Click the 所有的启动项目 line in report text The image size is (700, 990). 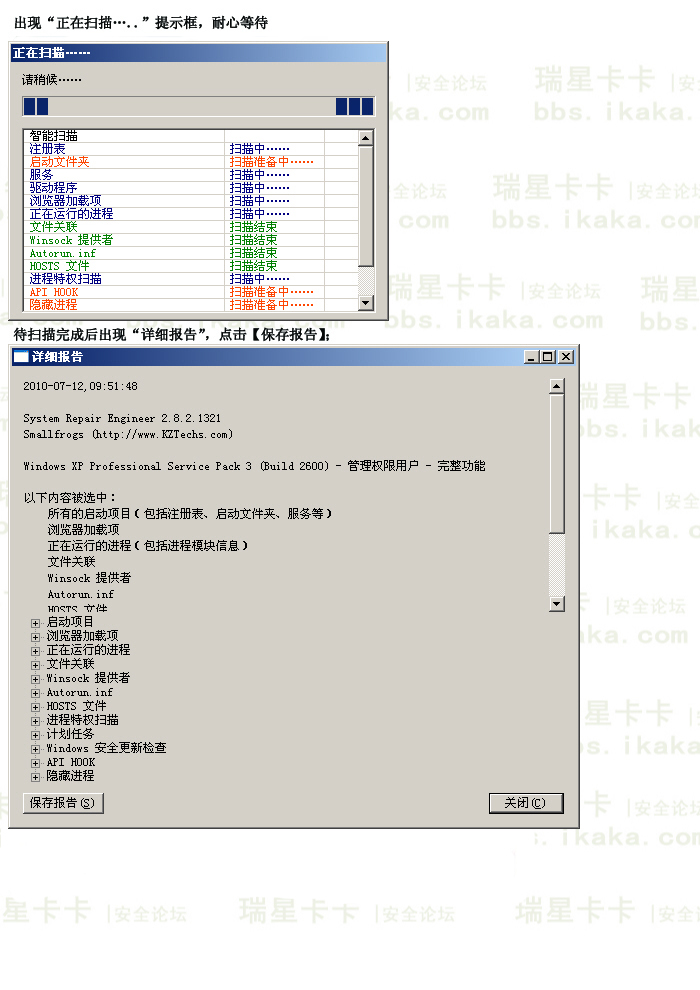pos(190,513)
